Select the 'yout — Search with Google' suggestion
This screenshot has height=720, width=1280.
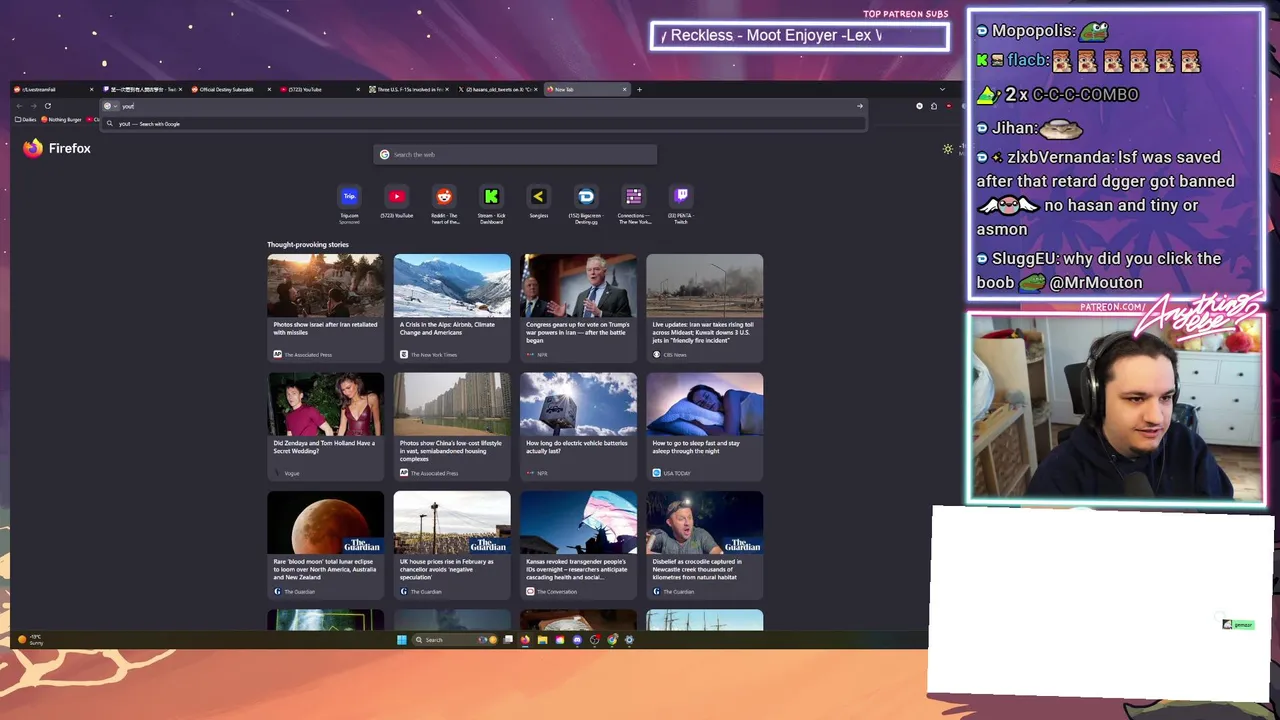click(485, 124)
